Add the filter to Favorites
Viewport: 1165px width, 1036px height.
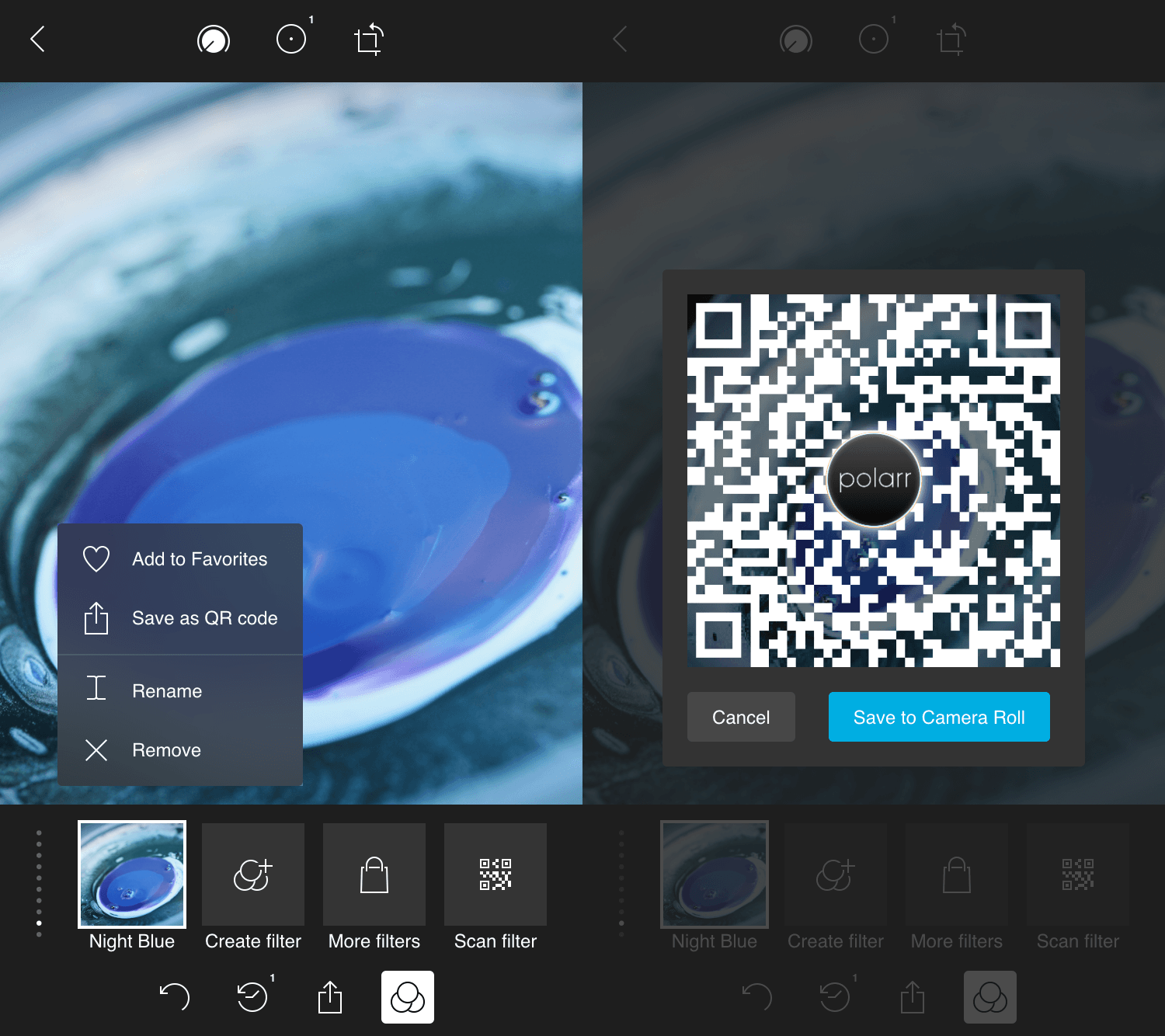click(x=180, y=559)
